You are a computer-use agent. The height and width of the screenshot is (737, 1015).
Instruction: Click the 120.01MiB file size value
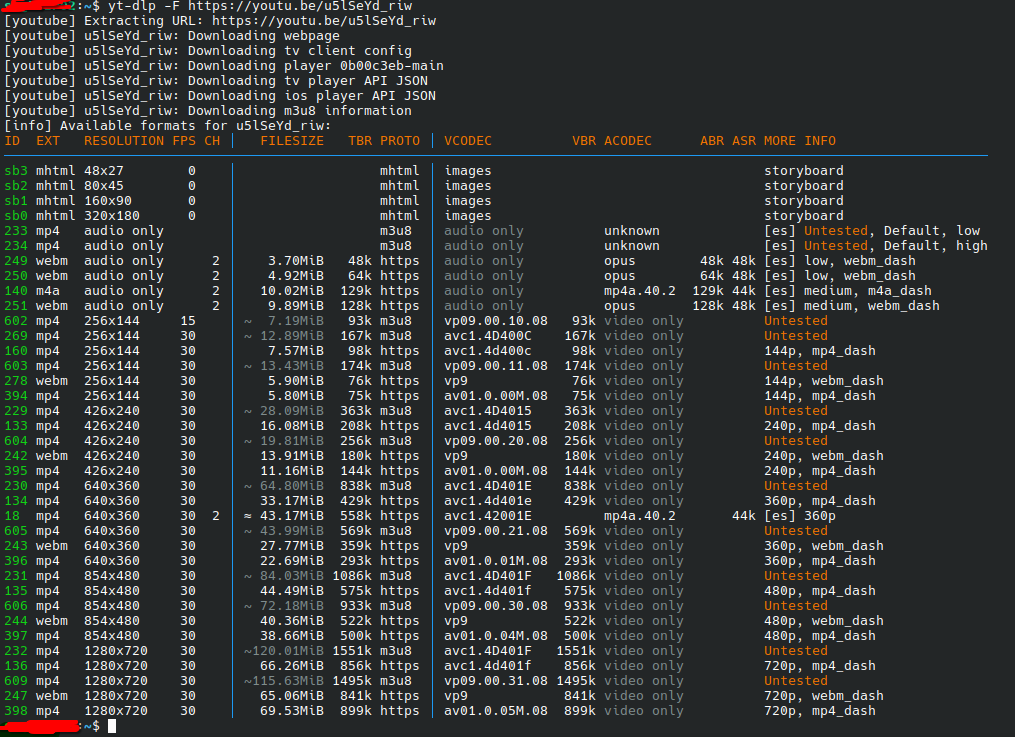click(x=292, y=651)
